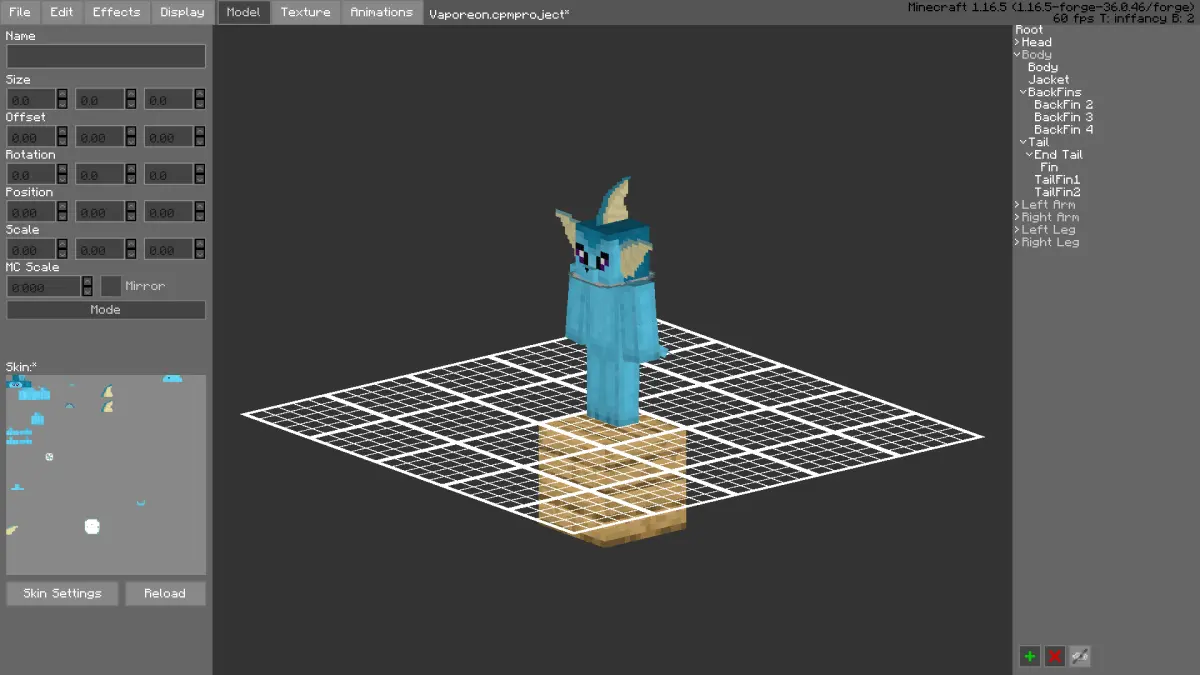Viewport: 1200px width, 675px height.
Task: Select the BackFins group label
Action: pos(1054,92)
